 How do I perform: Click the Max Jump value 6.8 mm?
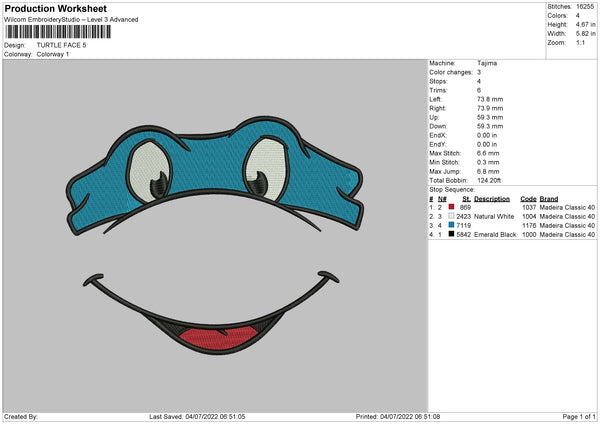point(488,171)
